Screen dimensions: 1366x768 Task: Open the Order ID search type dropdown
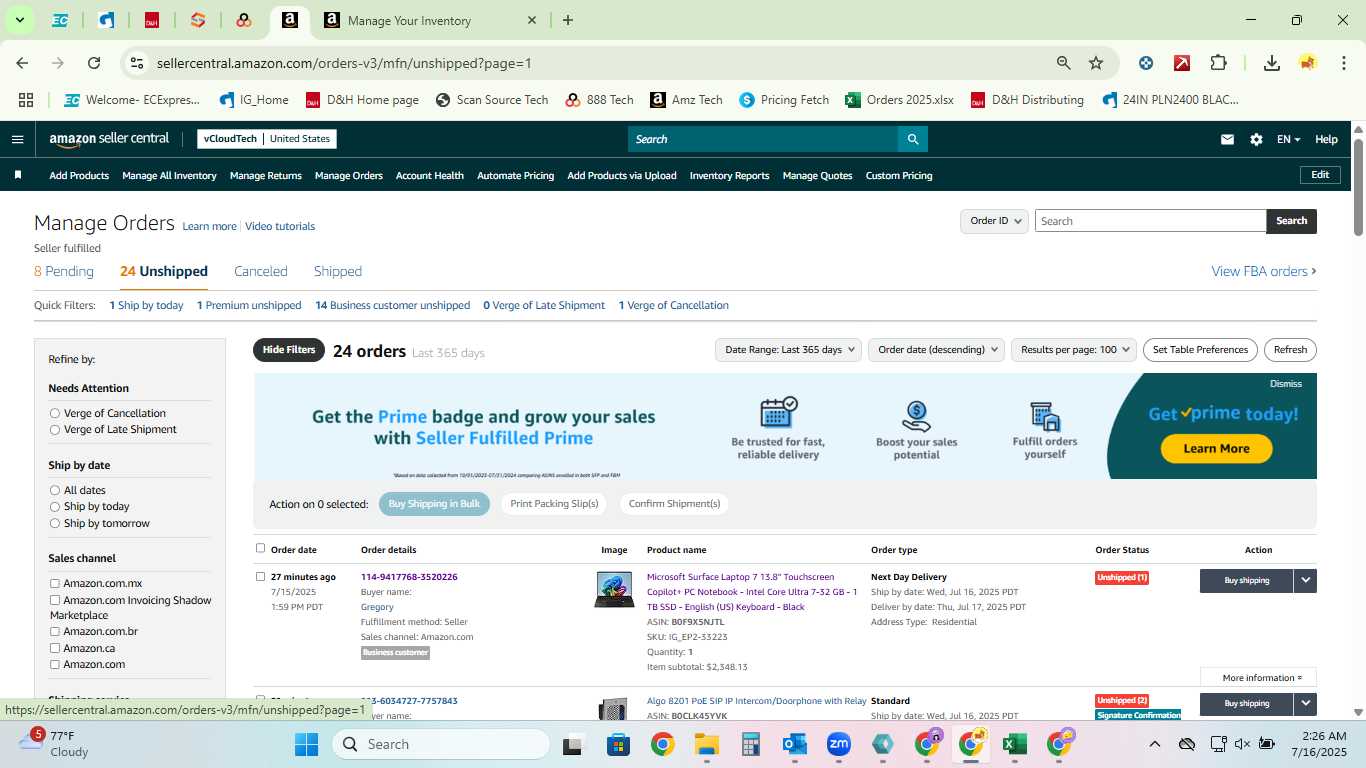click(x=994, y=221)
